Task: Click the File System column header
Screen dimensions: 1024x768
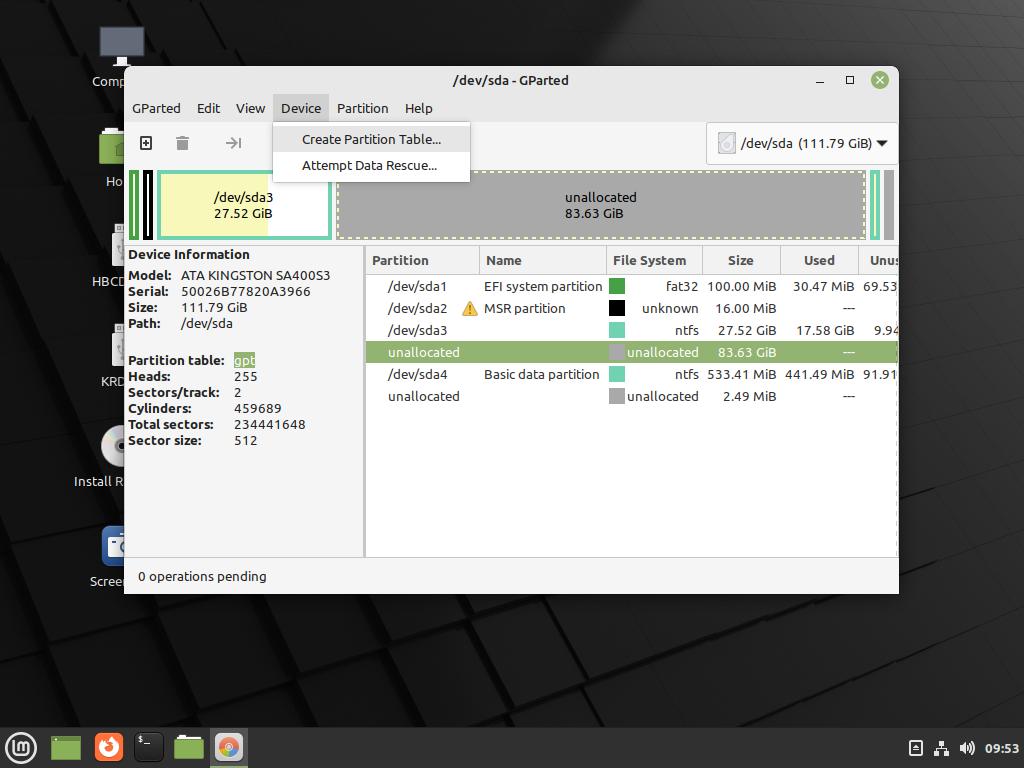Action: coord(649,260)
